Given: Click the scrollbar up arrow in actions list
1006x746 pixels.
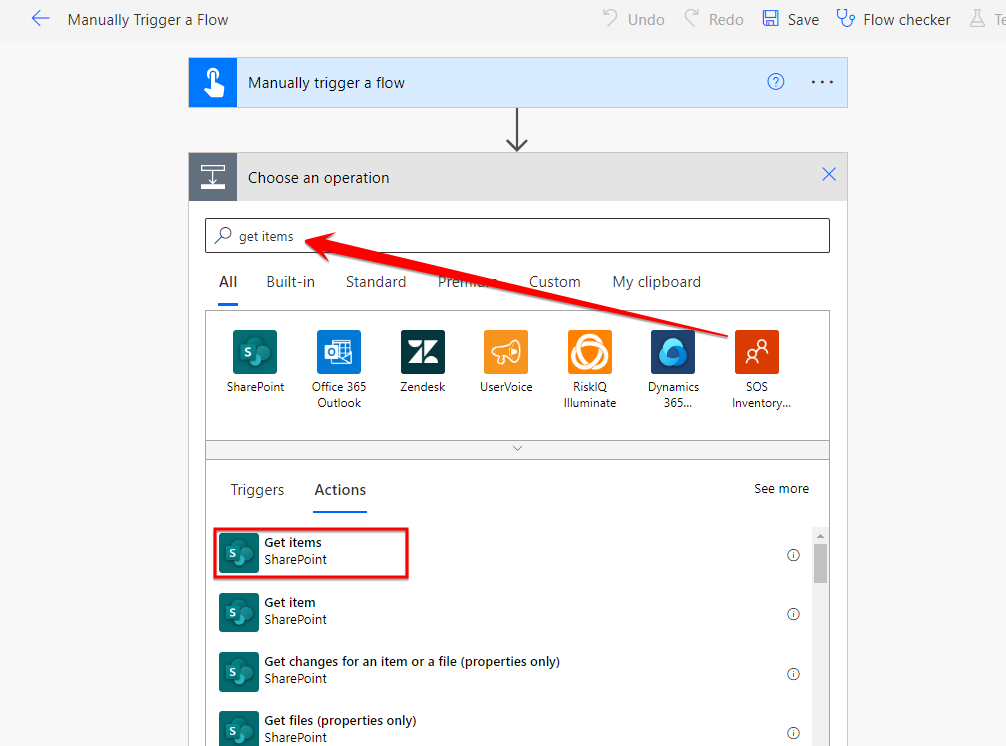Looking at the screenshot, I should (x=820, y=536).
